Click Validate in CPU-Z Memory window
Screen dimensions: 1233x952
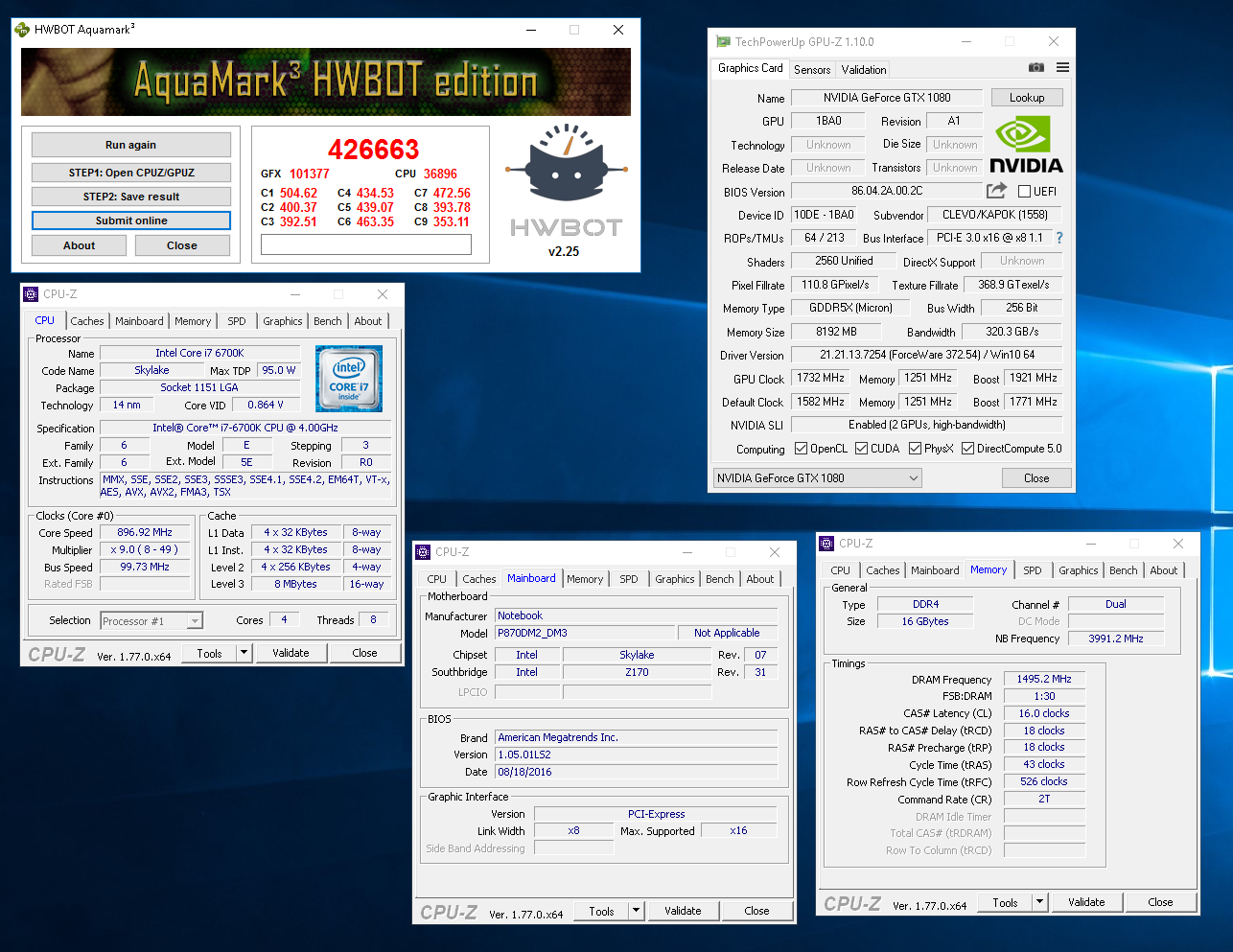[1086, 902]
